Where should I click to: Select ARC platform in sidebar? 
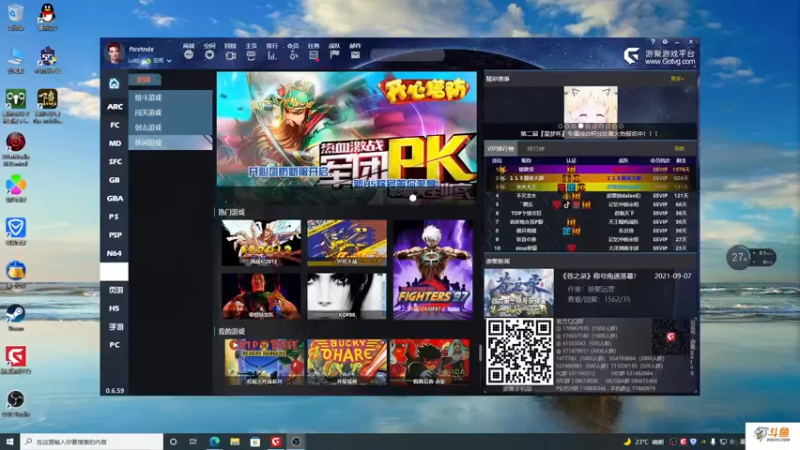pyautogui.click(x=115, y=107)
